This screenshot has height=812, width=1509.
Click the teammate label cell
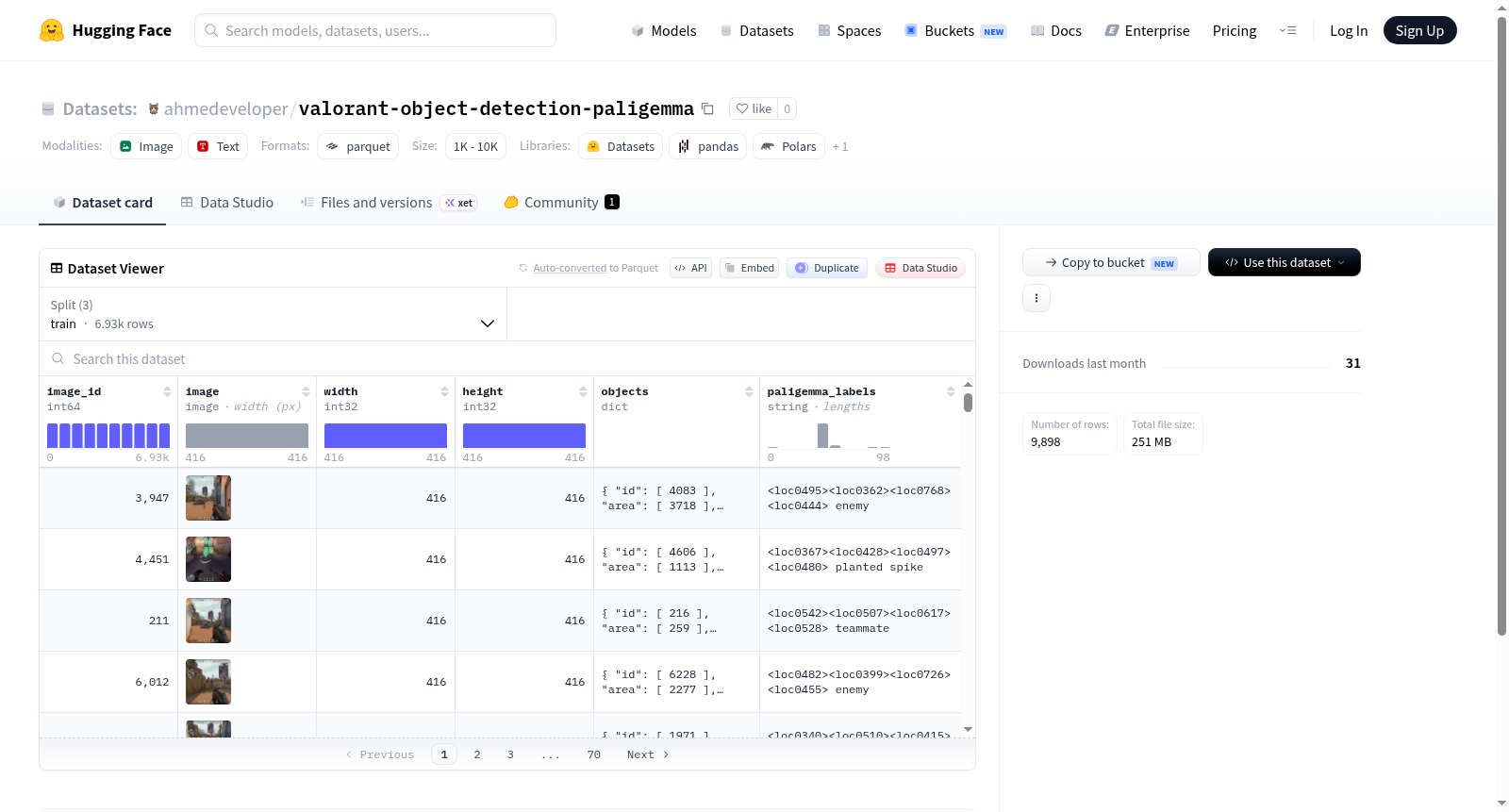(860, 621)
